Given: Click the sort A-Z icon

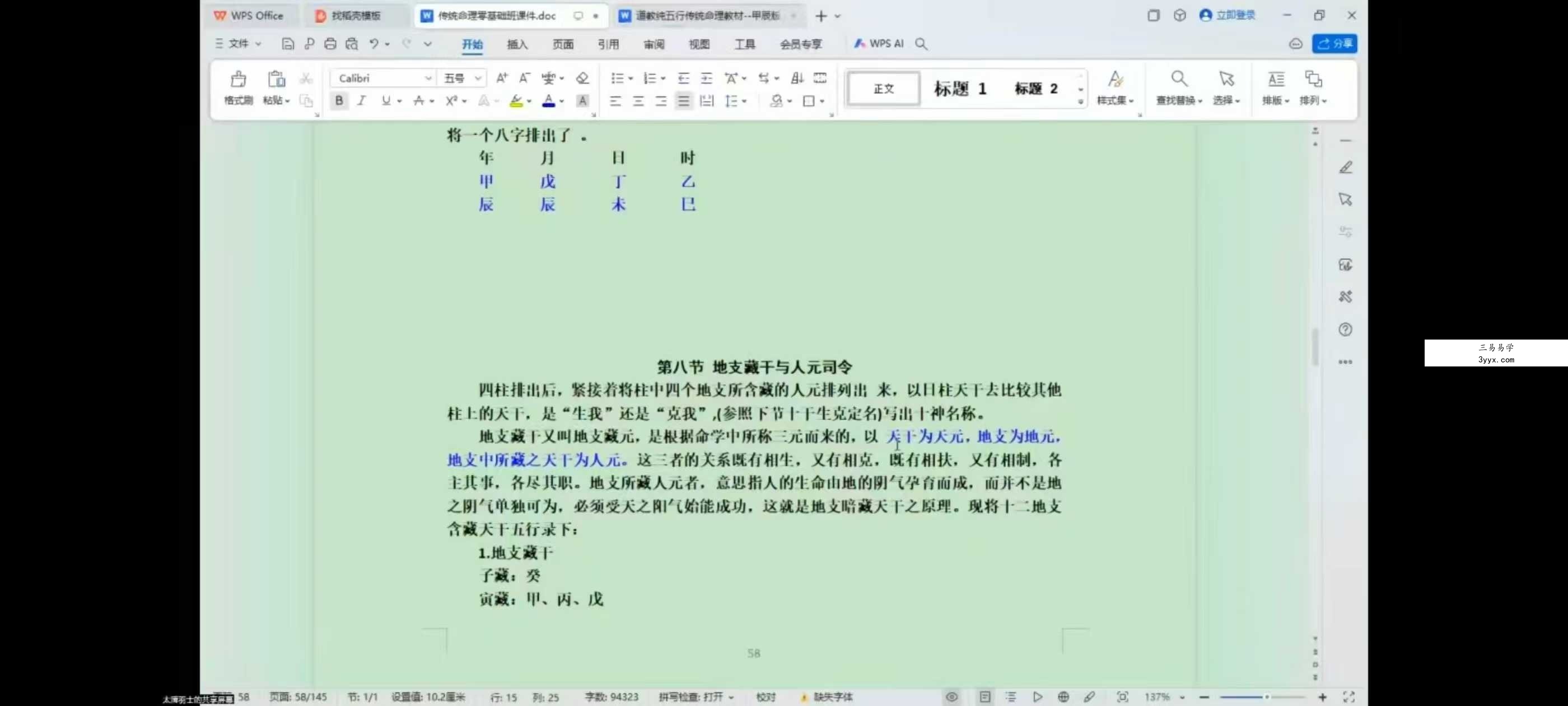Looking at the screenshot, I should (x=797, y=78).
